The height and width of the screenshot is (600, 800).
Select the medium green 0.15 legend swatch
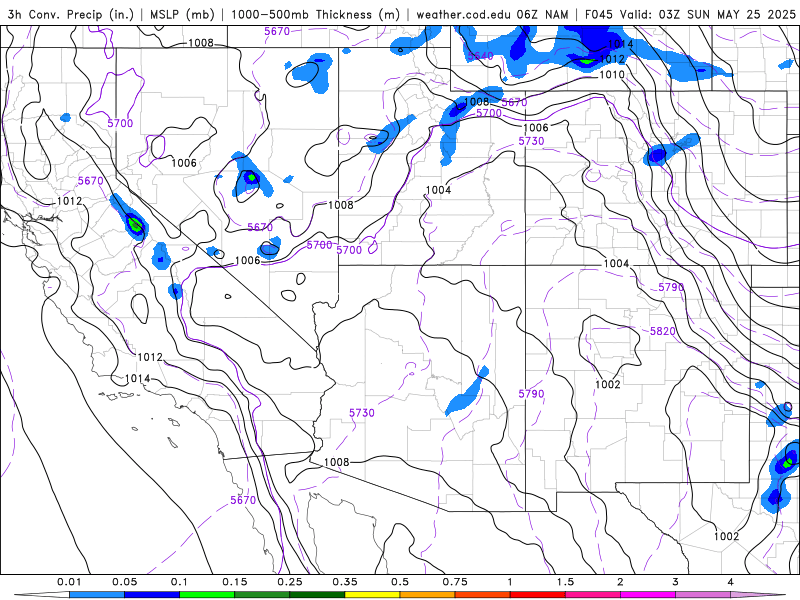(x=262, y=595)
